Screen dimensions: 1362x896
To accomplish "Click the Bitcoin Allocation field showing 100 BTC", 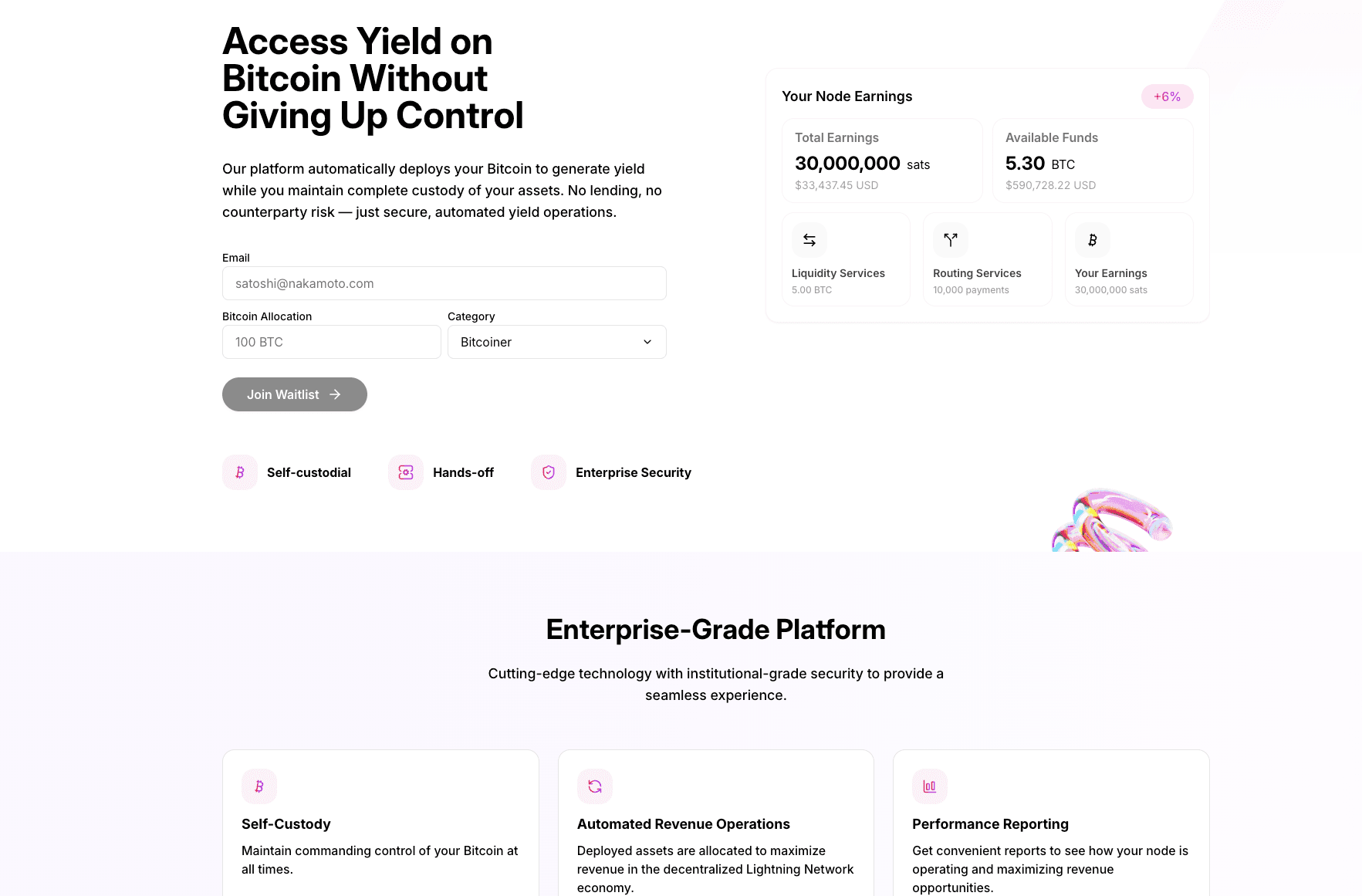I will tap(331, 342).
